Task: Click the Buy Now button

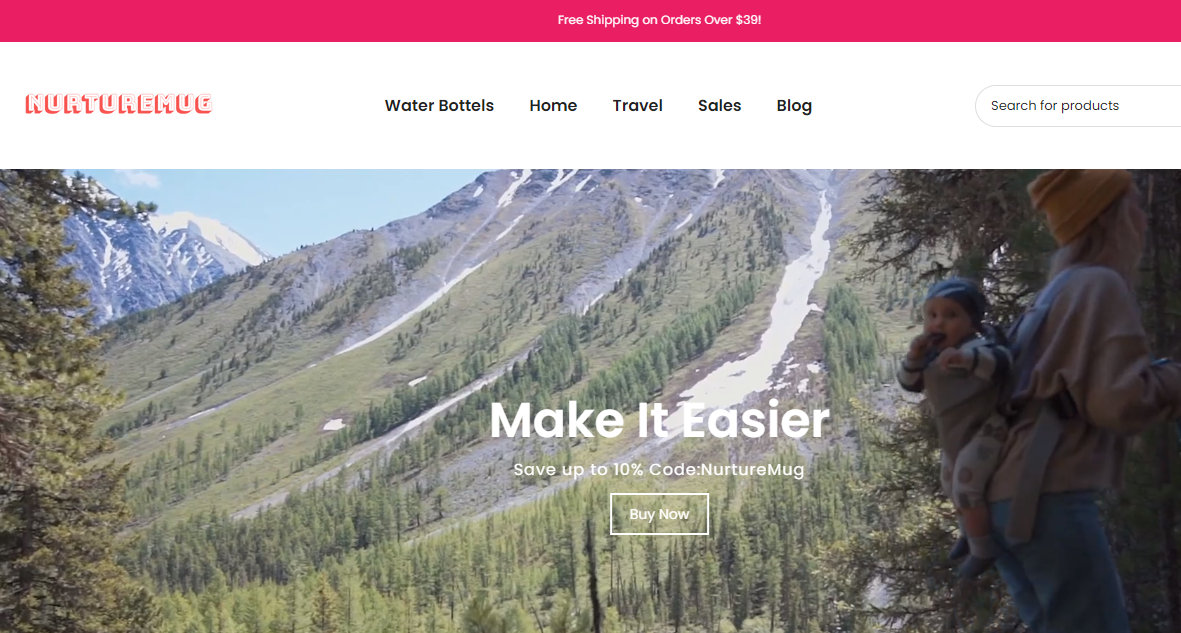Action: point(659,514)
